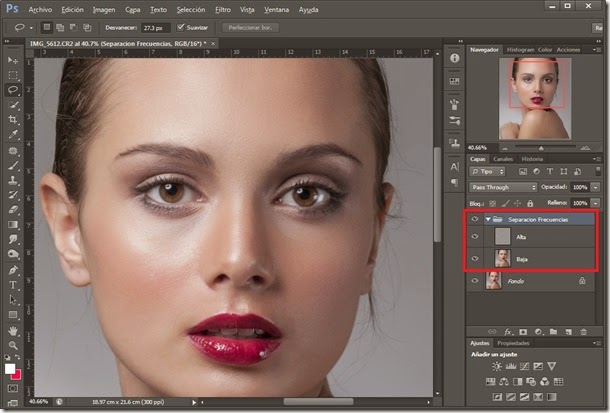Add a Levels adjustment

(511, 366)
